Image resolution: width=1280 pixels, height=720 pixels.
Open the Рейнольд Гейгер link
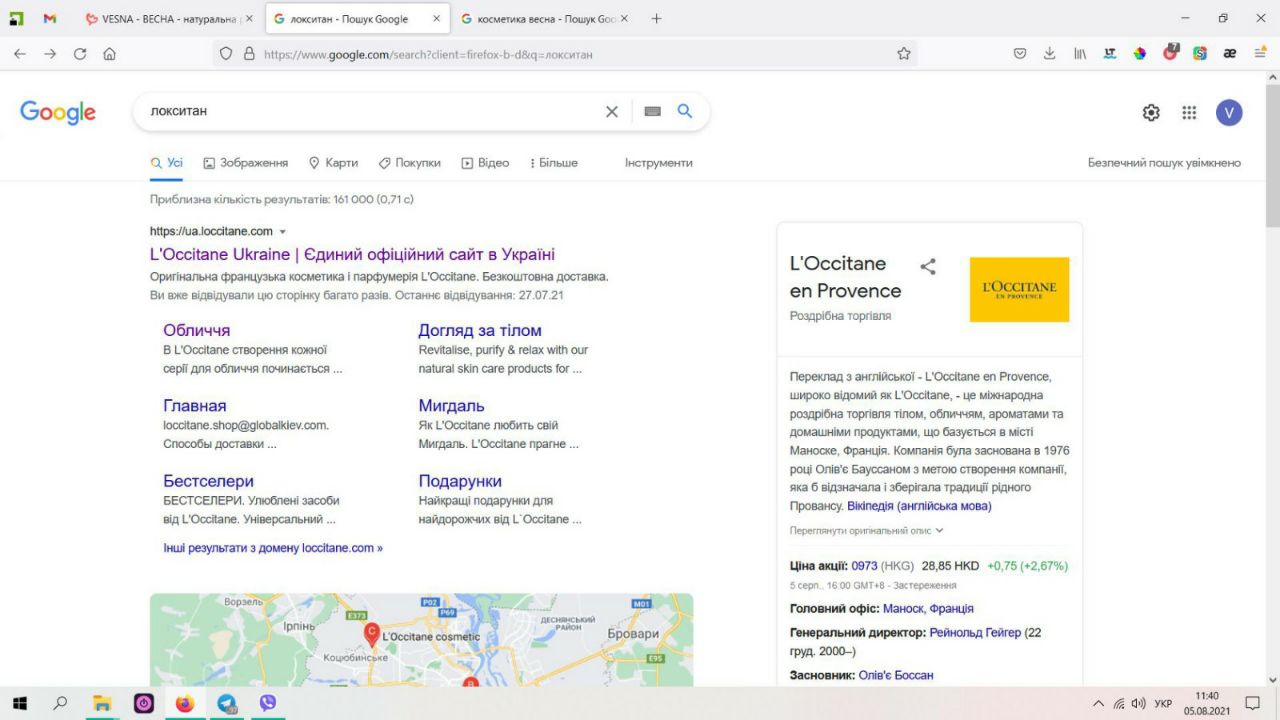(975, 633)
